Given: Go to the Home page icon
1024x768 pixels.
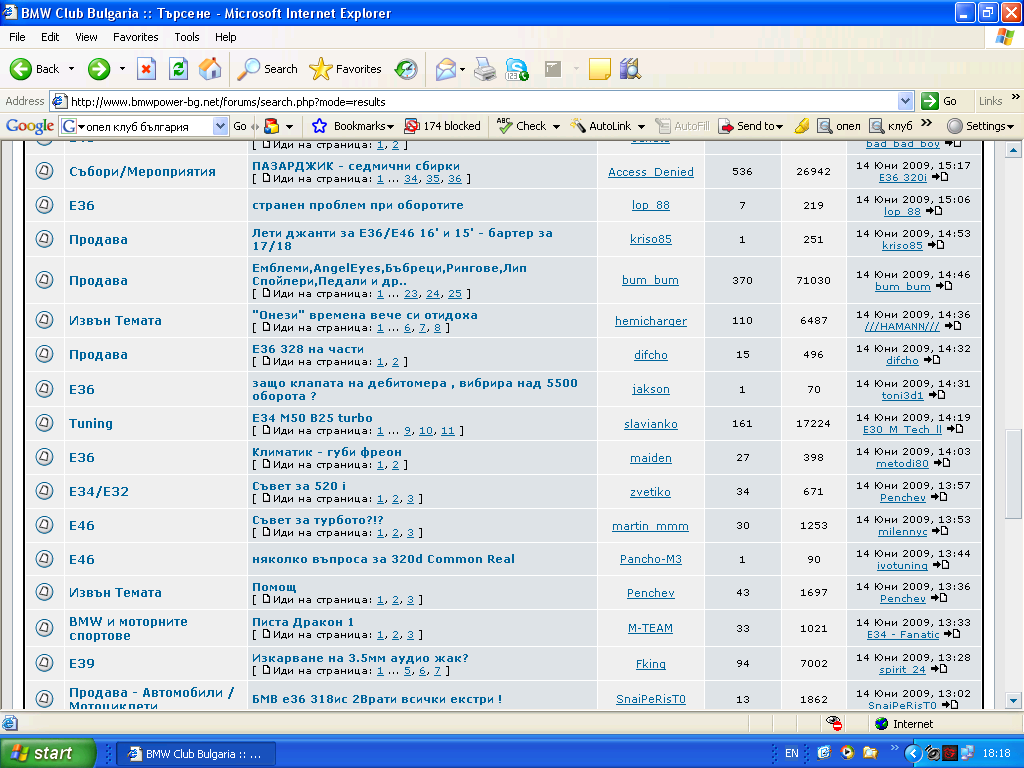Looking at the screenshot, I should coord(210,69).
